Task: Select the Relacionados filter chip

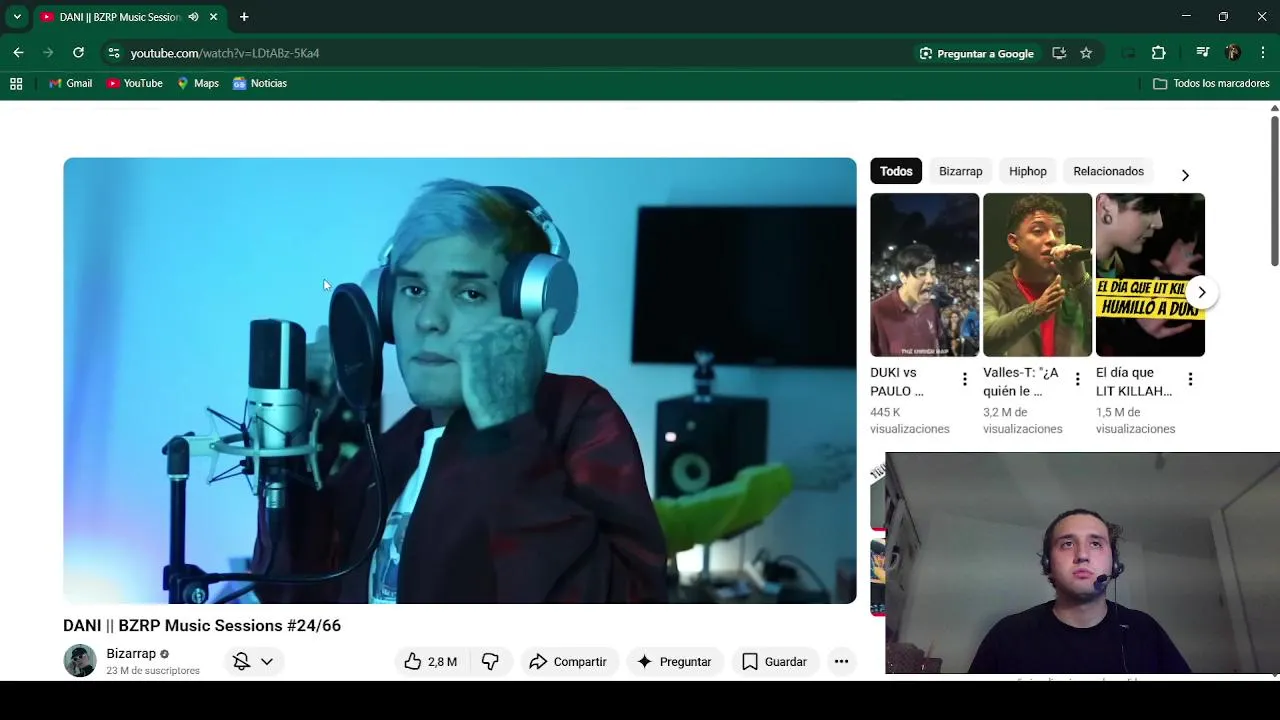Action: (1108, 171)
